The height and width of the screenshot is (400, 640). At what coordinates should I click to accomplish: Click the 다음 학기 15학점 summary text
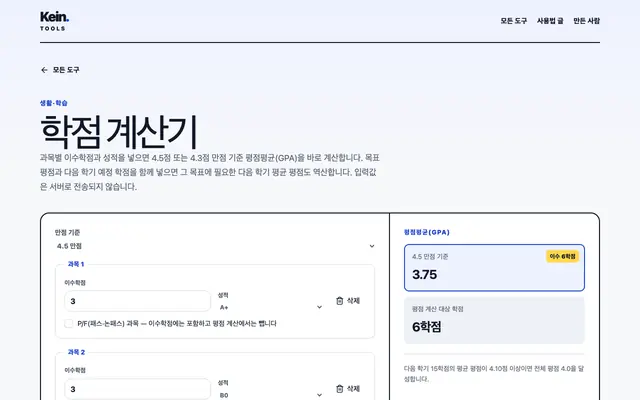click(494, 373)
